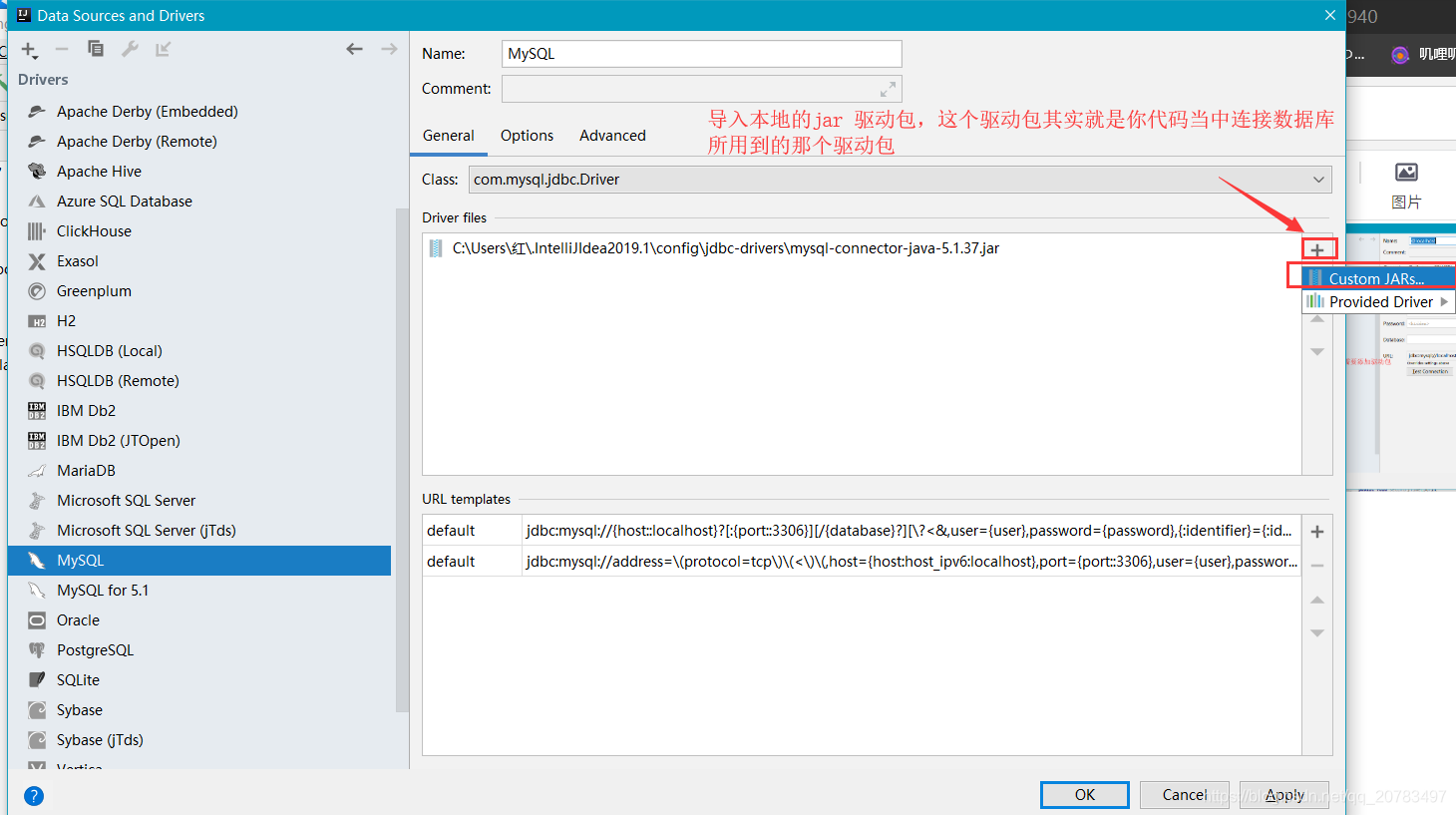Move the driver file up
Screen dimensions: 1456x815
[x=1317, y=319]
